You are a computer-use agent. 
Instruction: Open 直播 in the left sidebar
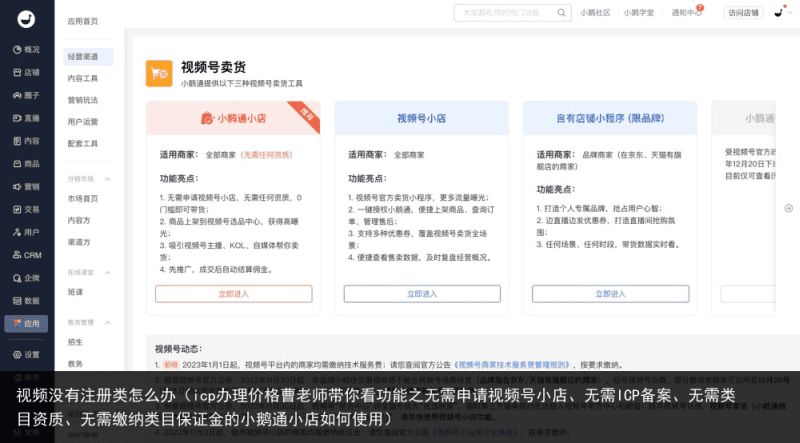click(x=26, y=118)
